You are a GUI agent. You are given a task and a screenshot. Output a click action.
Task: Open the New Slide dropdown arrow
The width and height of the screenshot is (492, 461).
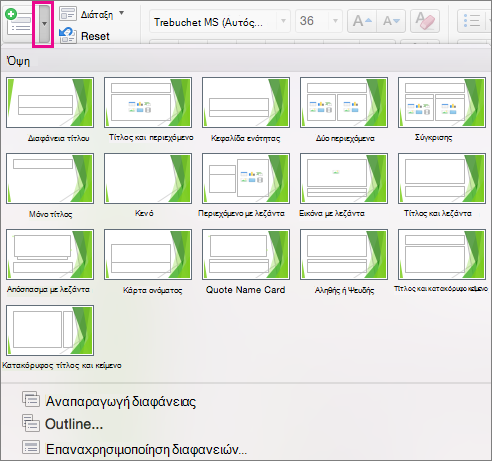coord(44,24)
